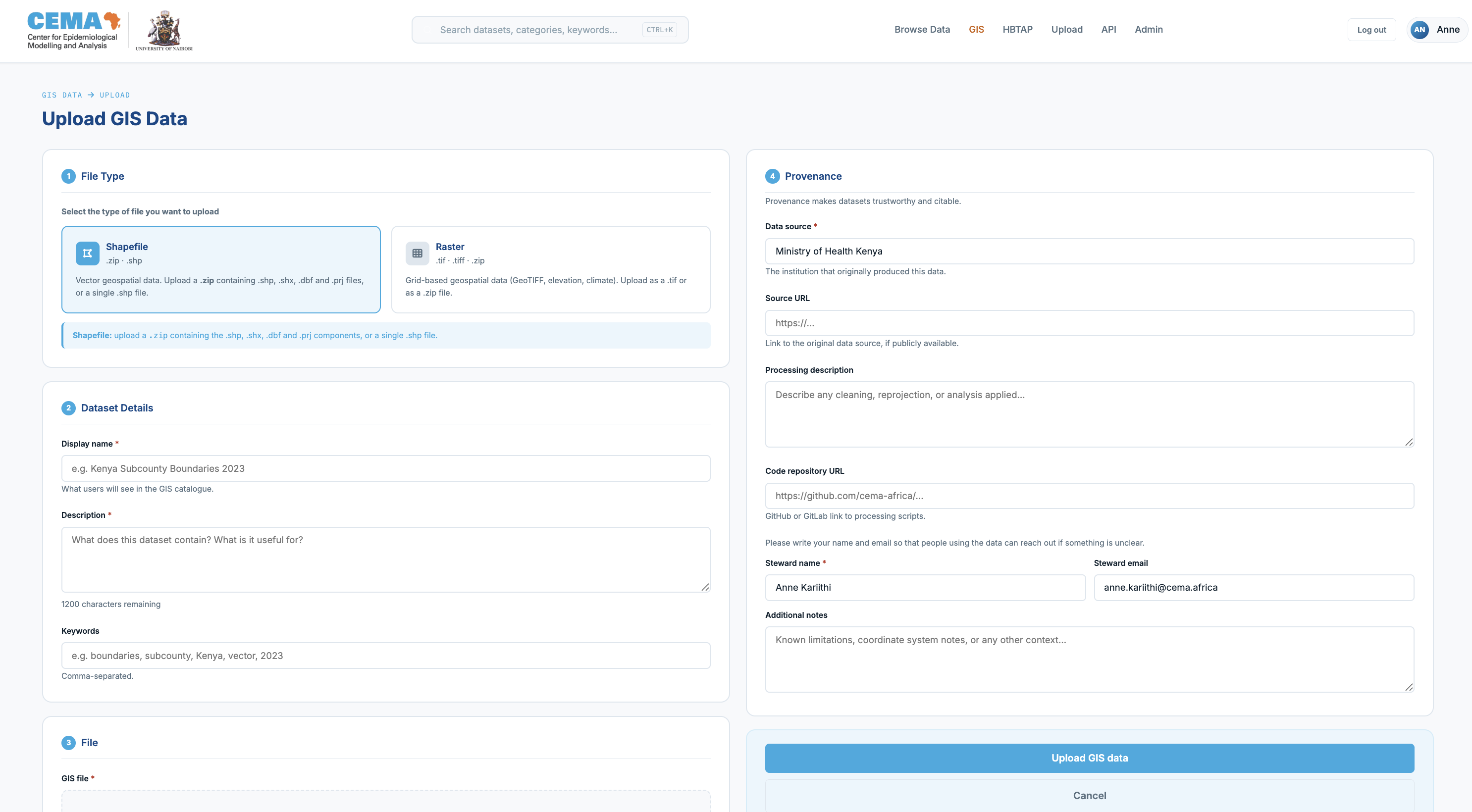The height and width of the screenshot is (812, 1472).
Task: Focus the Keywords input
Action: tap(386, 656)
